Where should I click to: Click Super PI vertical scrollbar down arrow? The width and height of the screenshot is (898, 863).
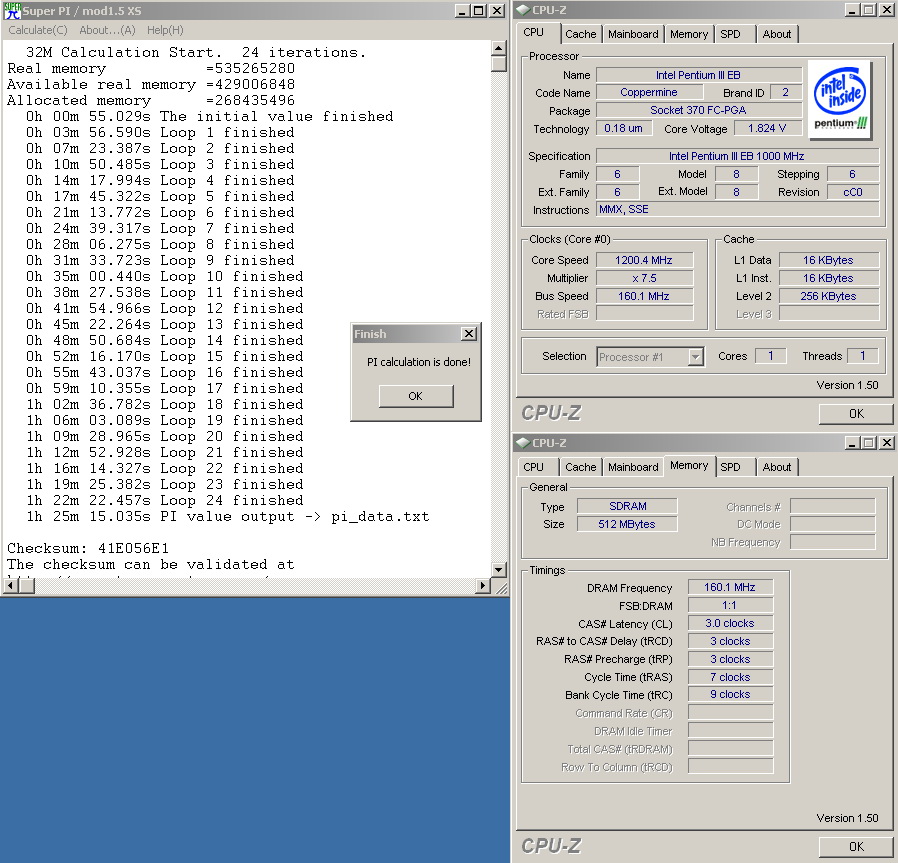tap(498, 570)
